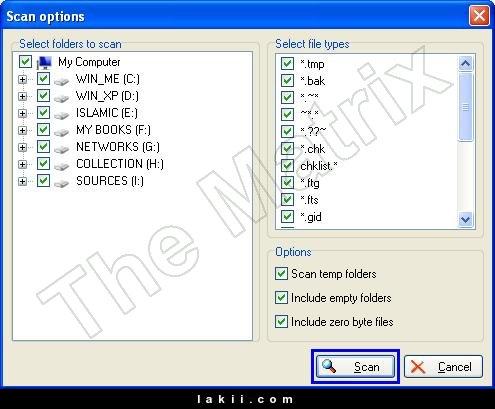Click the file types scrollbar thumb

click(465, 107)
